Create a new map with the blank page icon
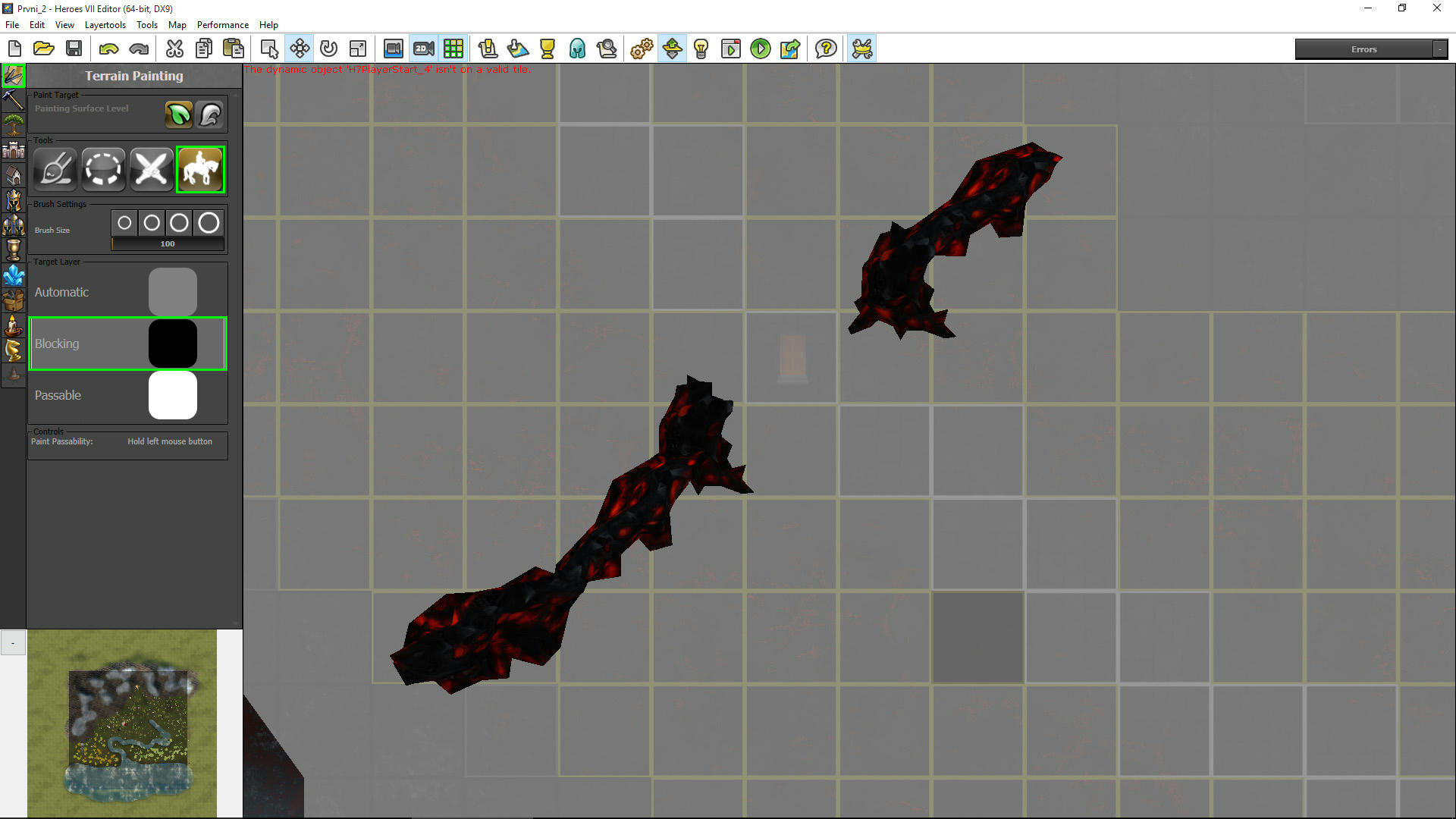Viewport: 1456px width, 819px height. click(x=14, y=49)
